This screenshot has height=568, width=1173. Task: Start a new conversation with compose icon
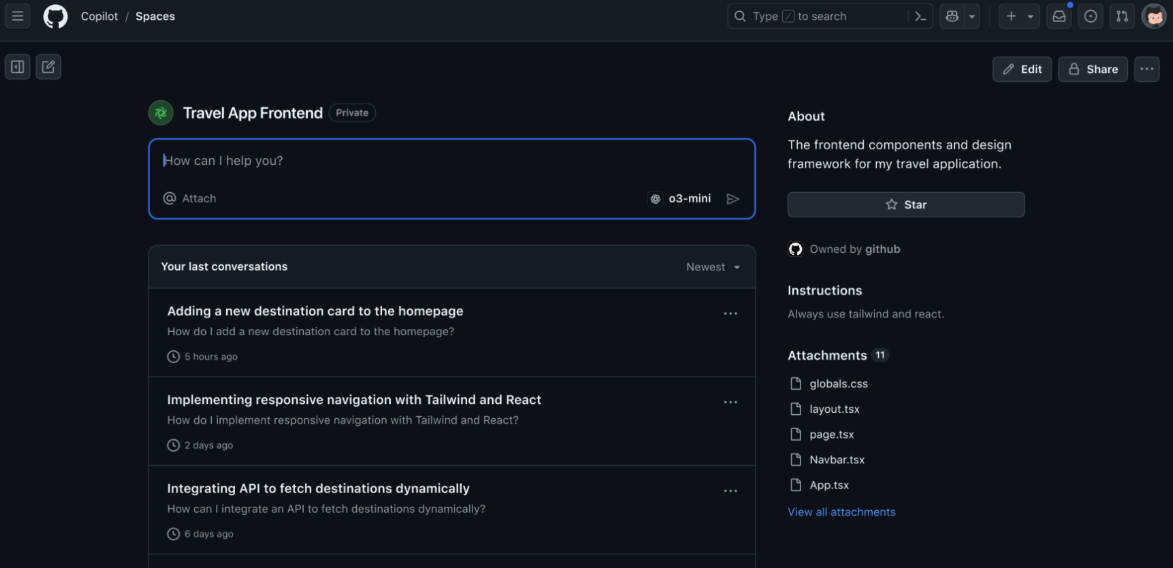click(48, 67)
